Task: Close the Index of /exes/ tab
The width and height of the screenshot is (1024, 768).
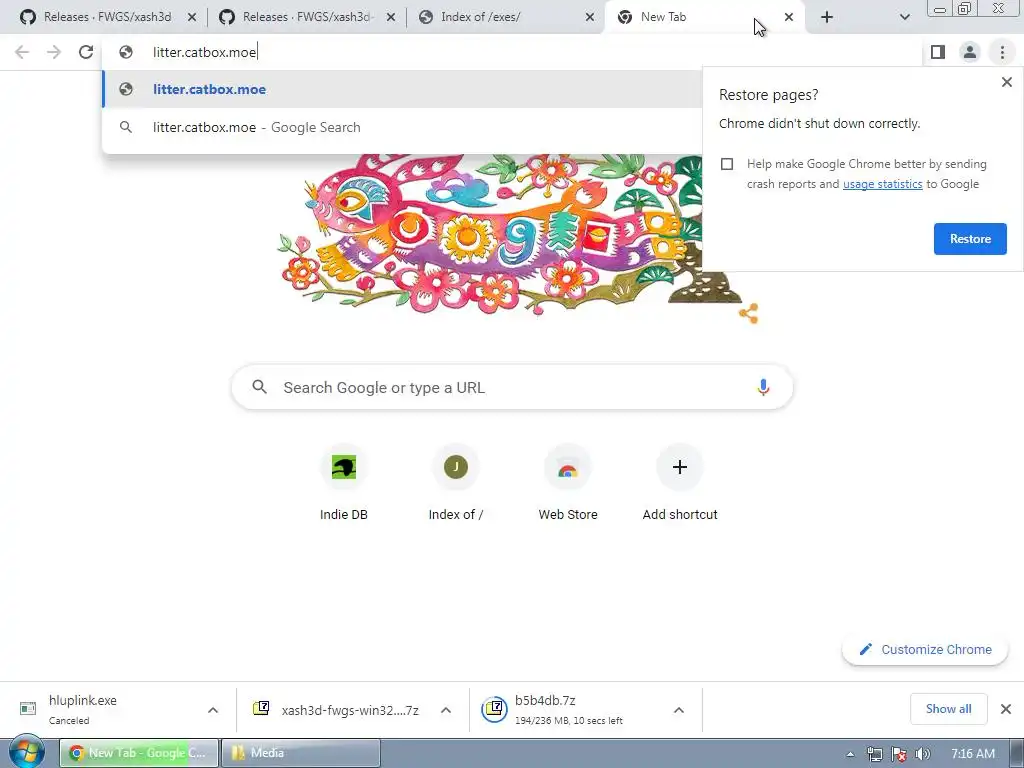Action: click(x=590, y=18)
